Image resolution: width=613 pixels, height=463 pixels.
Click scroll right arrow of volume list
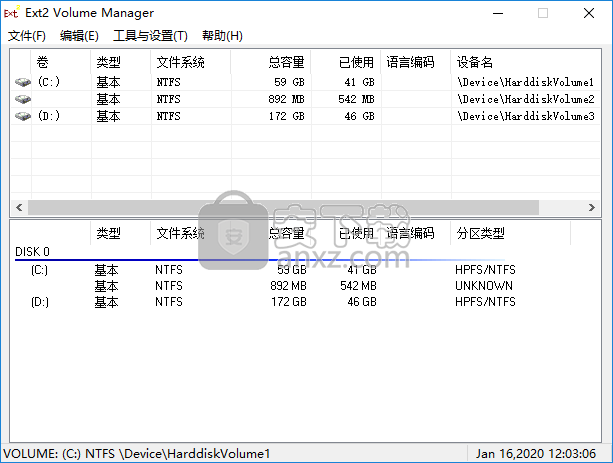tap(592, 207)
